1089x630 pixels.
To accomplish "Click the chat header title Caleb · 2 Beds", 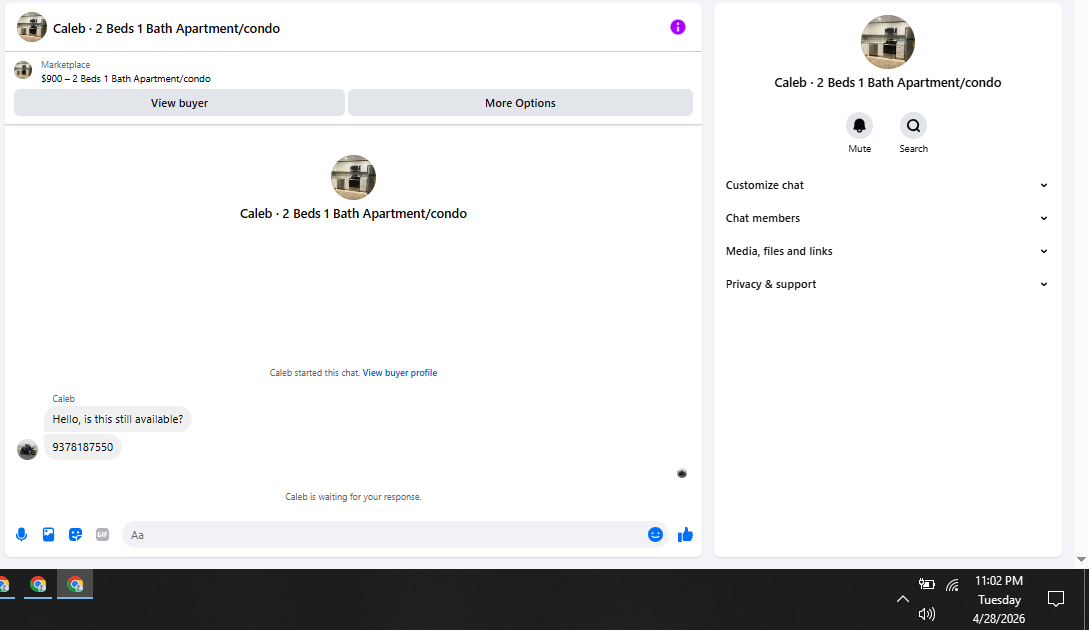I will 167,28.
